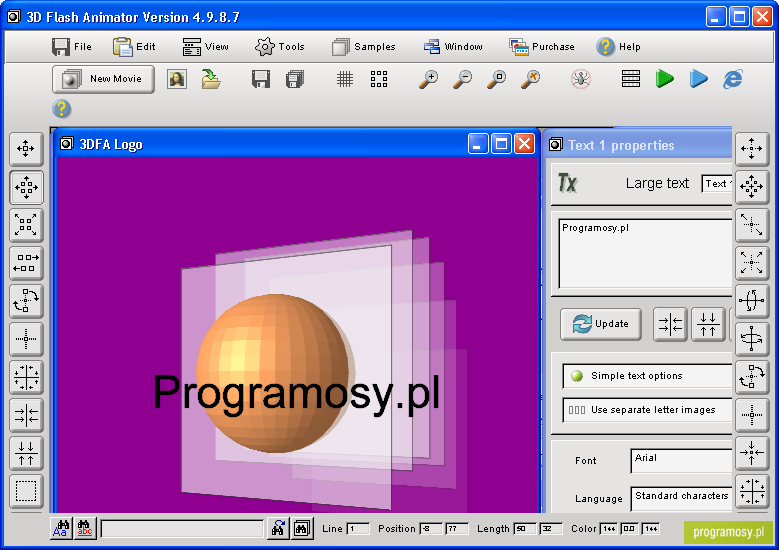Click the zoom out magnifier icon

click(463, 79)
